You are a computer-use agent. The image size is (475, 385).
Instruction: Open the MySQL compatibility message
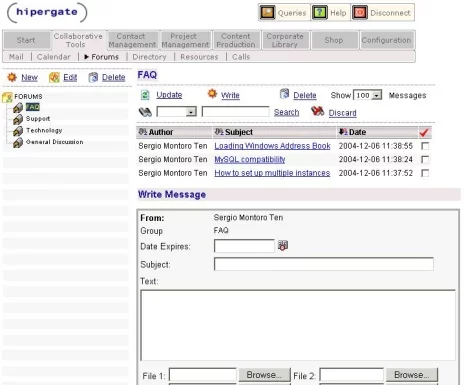pos(250,160)
